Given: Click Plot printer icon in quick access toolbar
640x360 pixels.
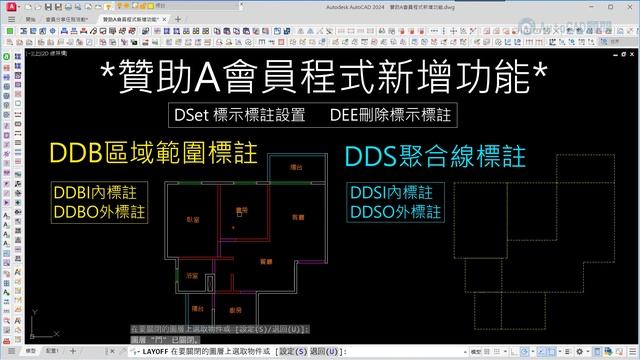Looking at the screenshot, I should 69,7.
